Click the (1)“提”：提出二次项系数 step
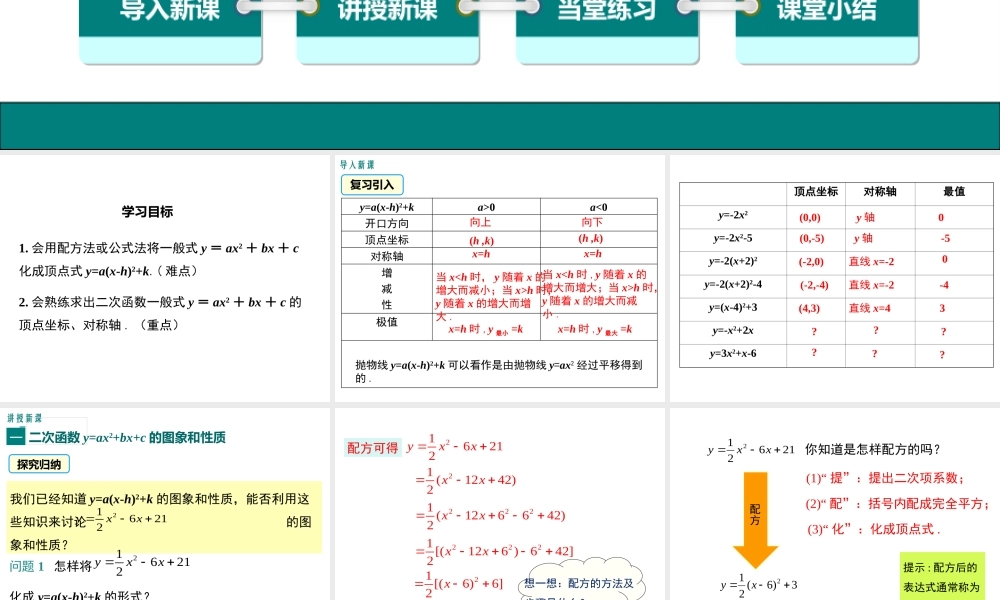The image size is (1000, 600). point(885,478)
